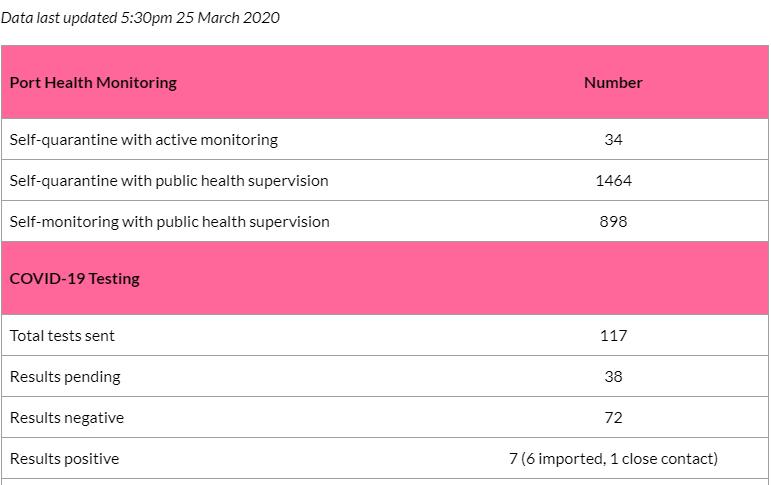
Task: Click the number 898
Action: pos(613,221)
